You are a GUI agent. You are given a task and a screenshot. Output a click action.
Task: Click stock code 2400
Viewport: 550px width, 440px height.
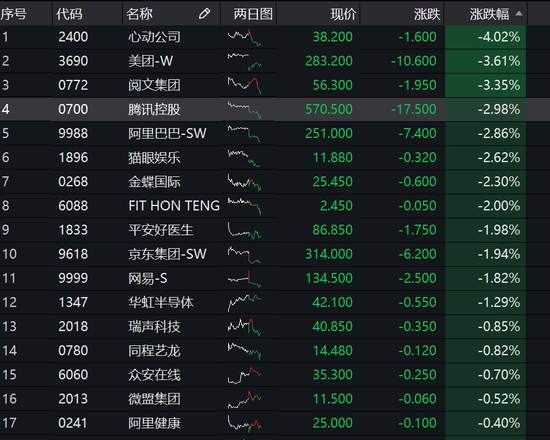73,37
